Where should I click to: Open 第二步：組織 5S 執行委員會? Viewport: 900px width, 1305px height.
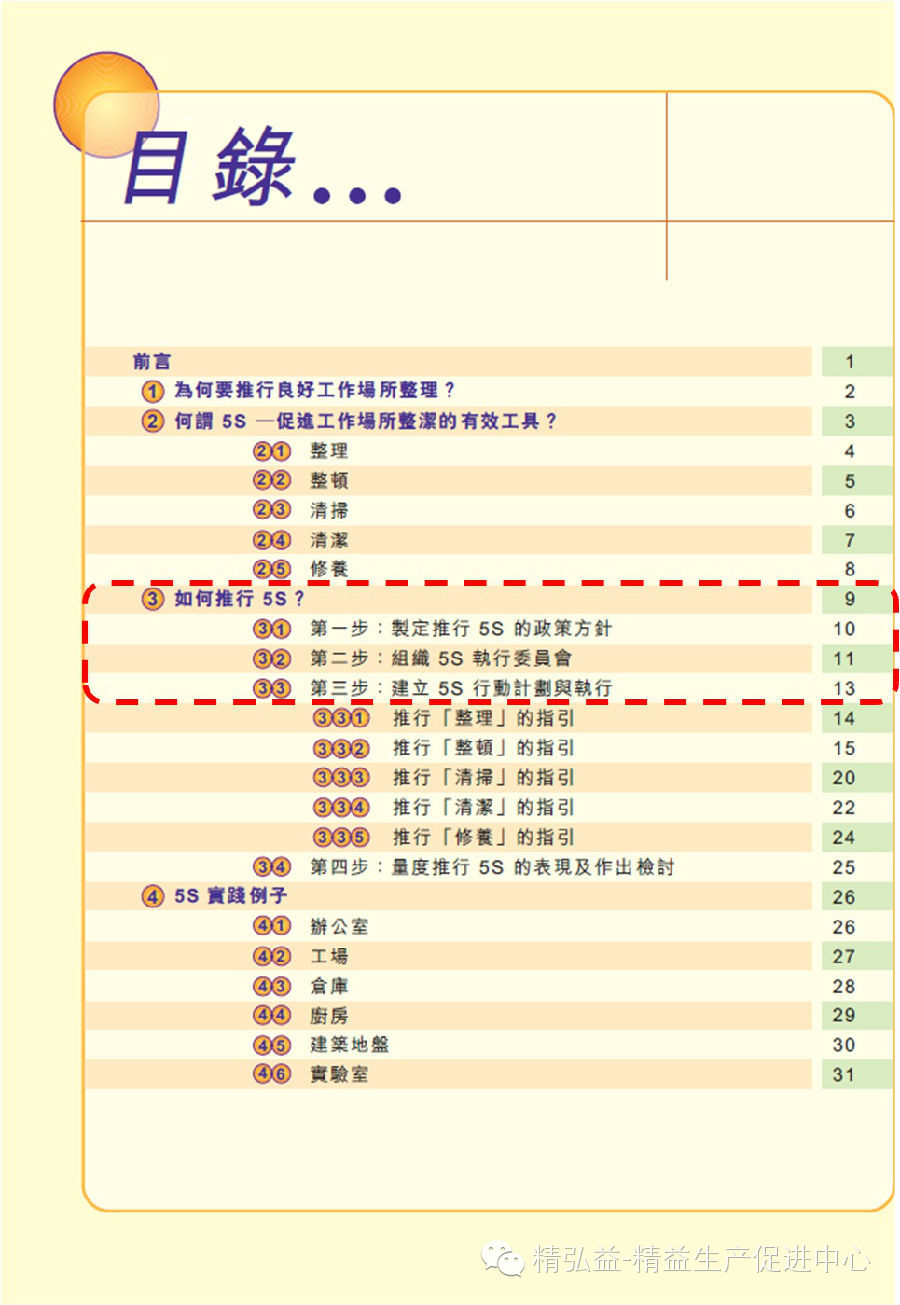click(441, 659)
